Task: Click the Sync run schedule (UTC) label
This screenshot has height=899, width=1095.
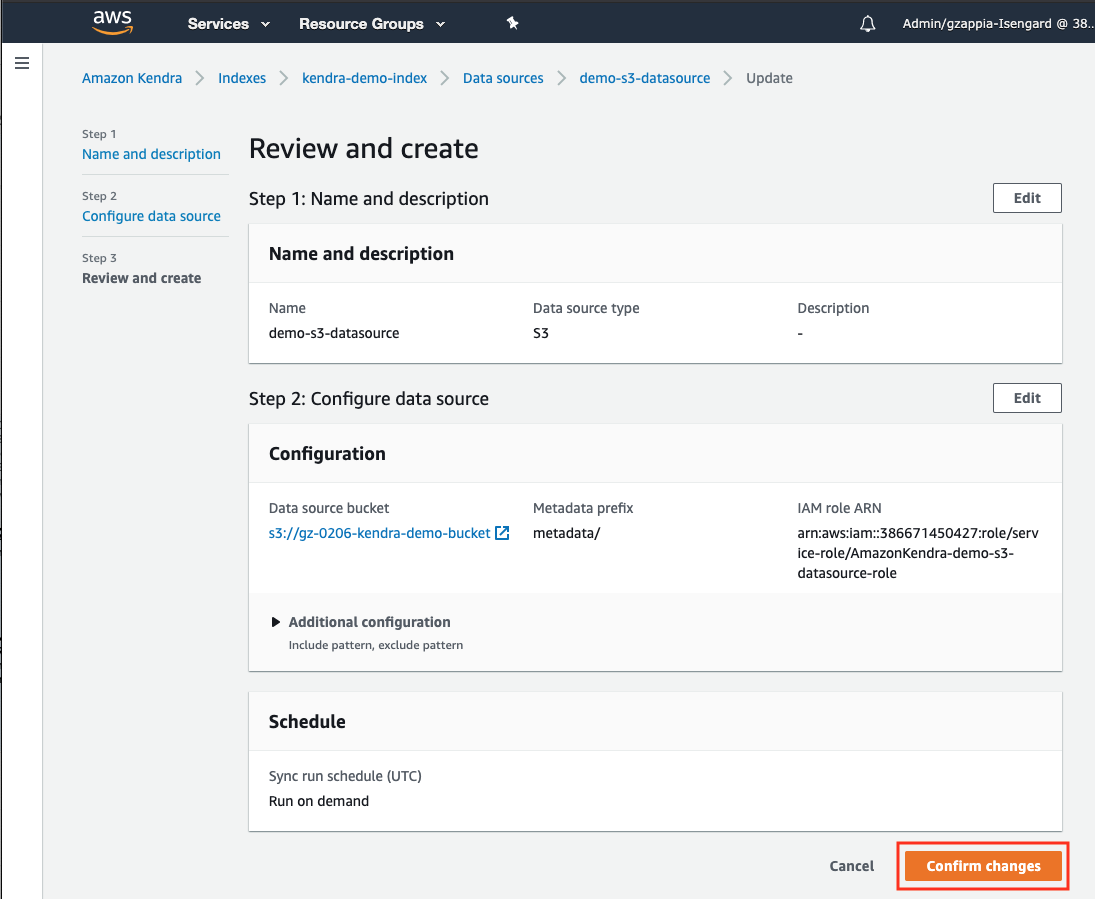Action: (345, 776)
